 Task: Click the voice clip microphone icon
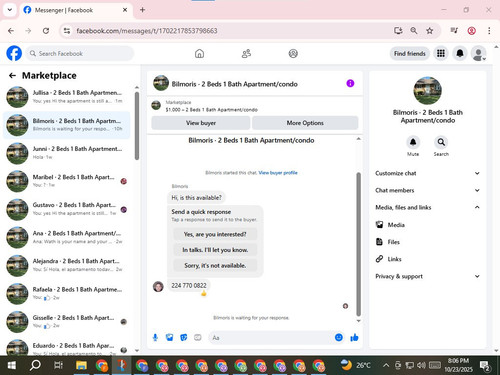[155, 338]
